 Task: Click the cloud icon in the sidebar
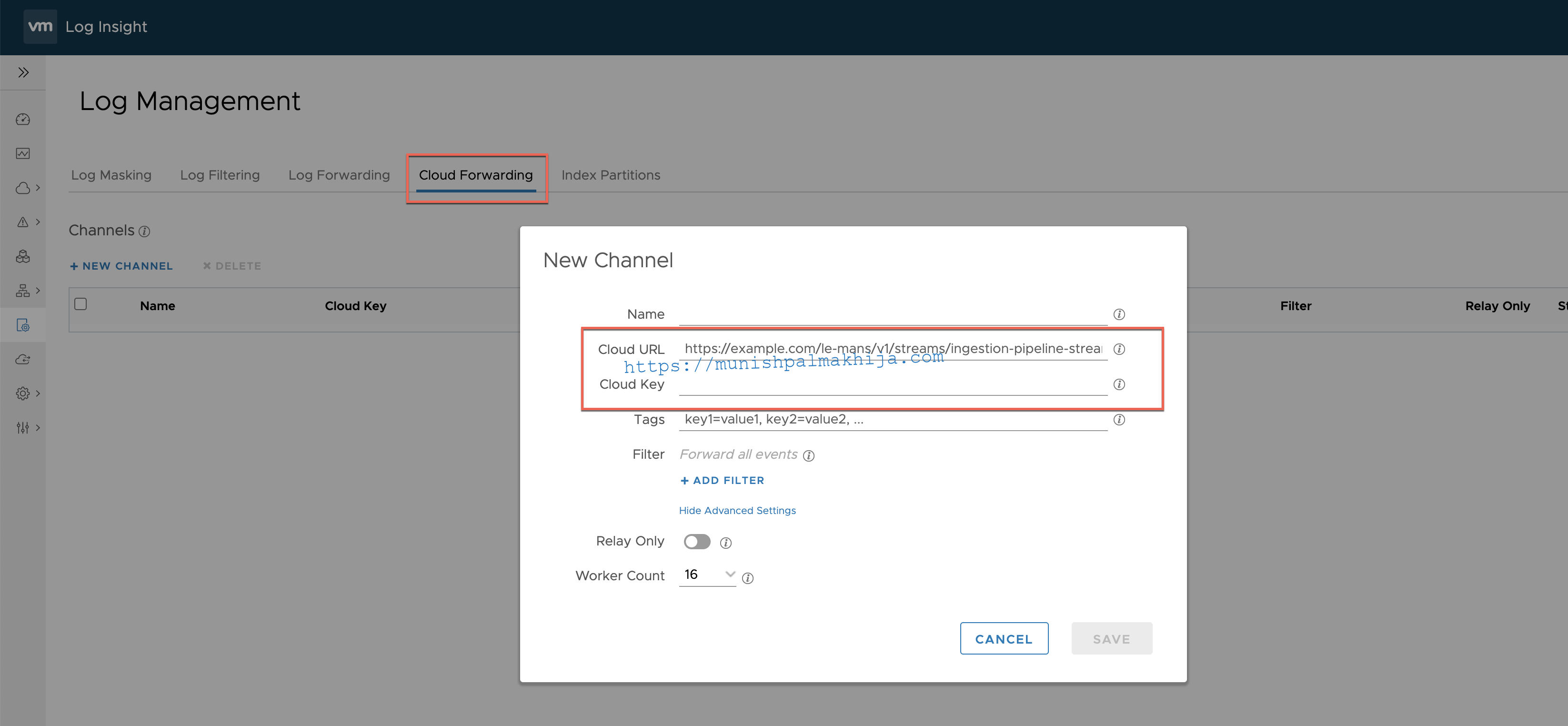click(x=23, y=188)
